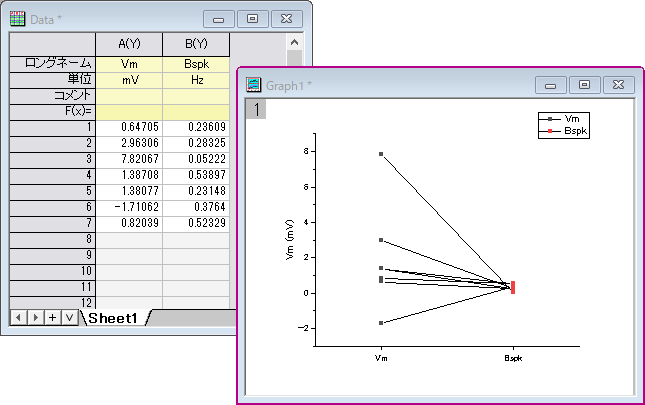Select cell with value 0.64705
Viewport: 645px width, 405px height.
129,127
